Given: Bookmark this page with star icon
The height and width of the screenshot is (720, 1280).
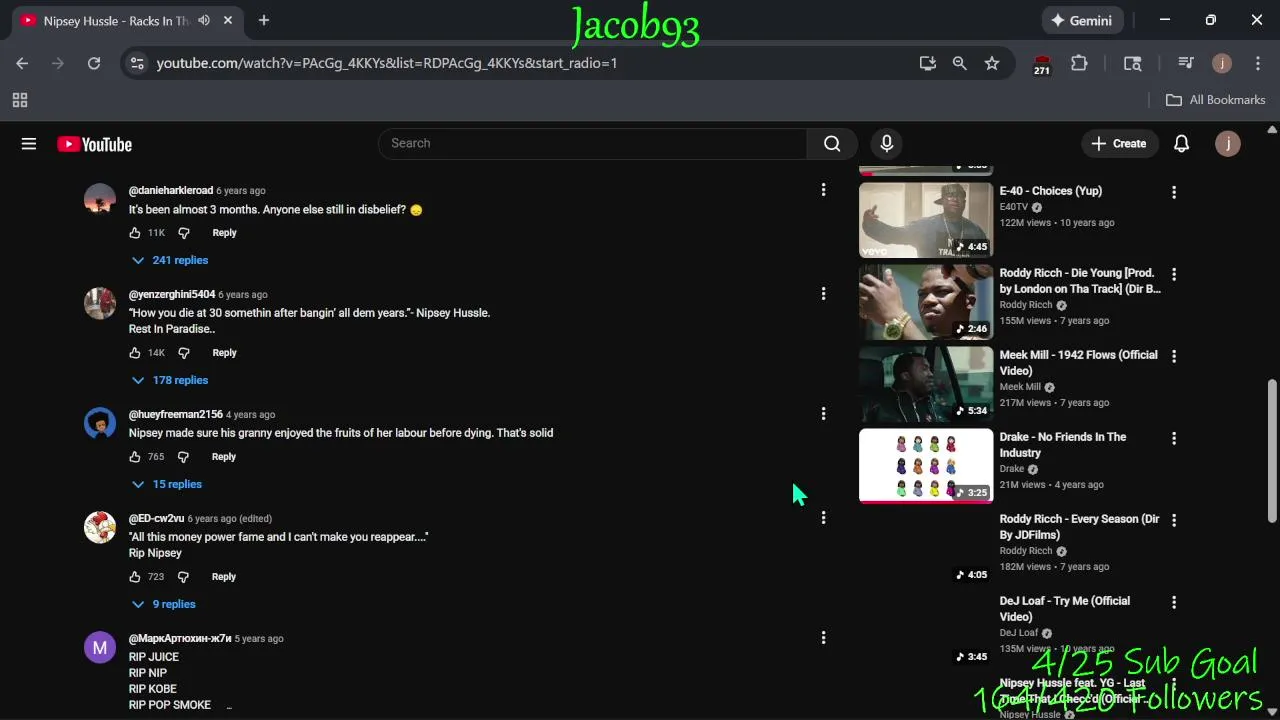Looking at the screenshot, I should (x=991, y=63).
